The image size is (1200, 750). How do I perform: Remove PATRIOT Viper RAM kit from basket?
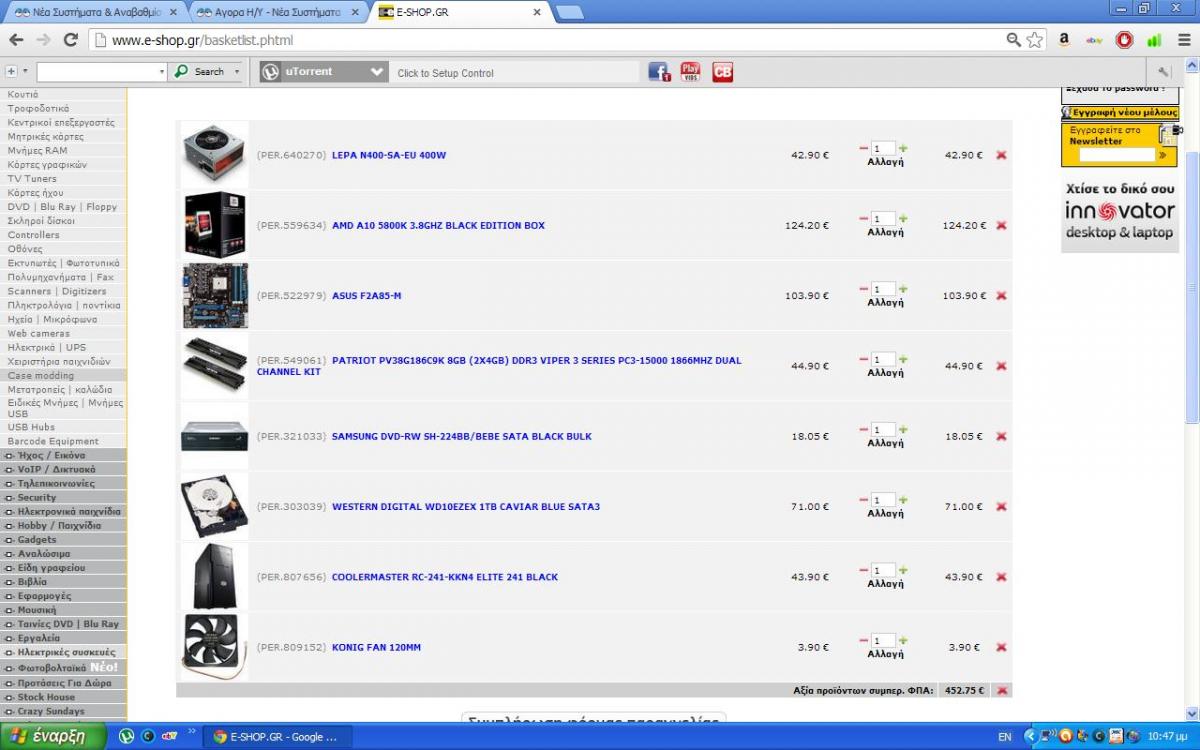(1001, 366)
